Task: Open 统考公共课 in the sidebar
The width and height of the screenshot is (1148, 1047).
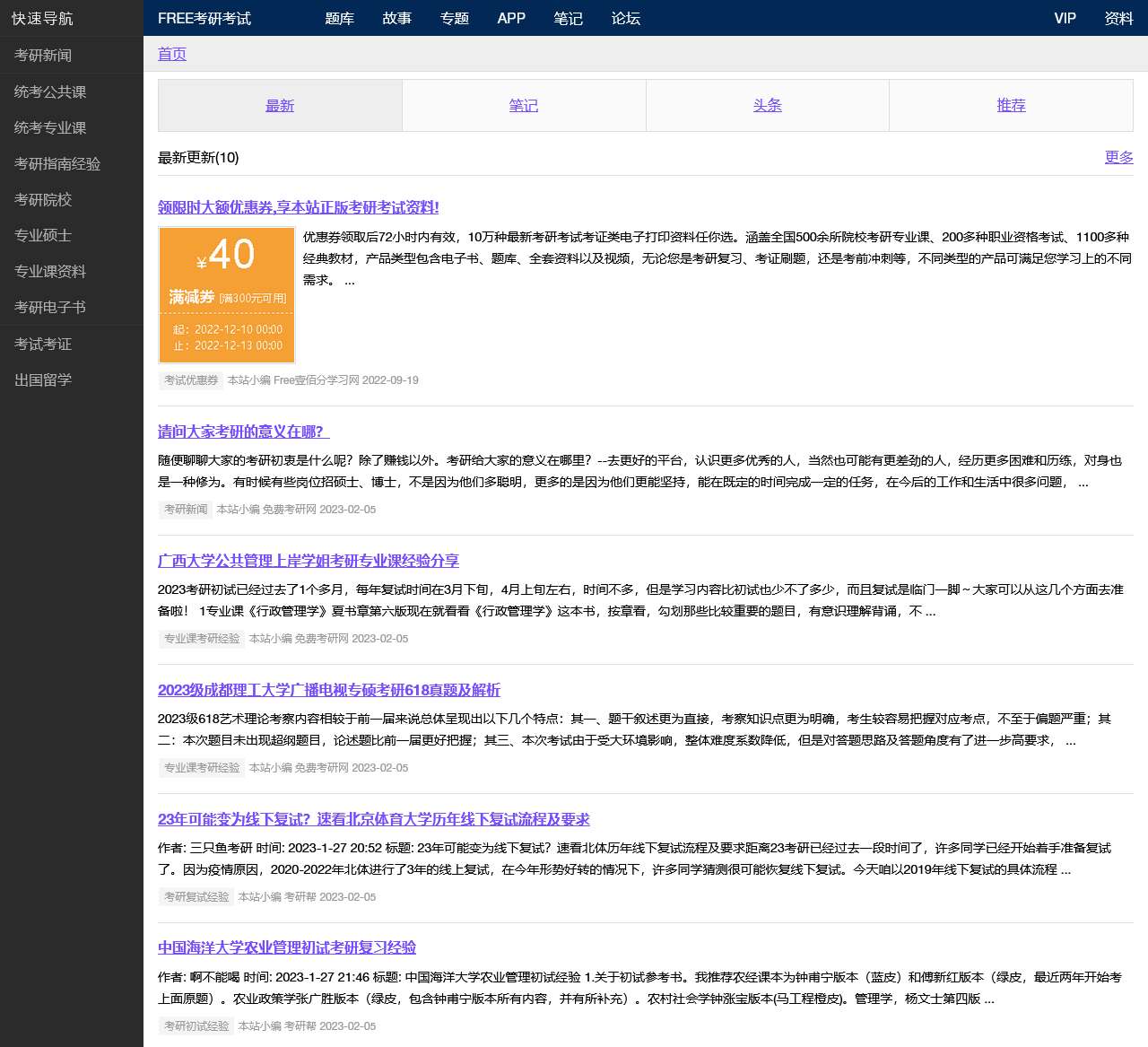Action: tap(72, 92)
